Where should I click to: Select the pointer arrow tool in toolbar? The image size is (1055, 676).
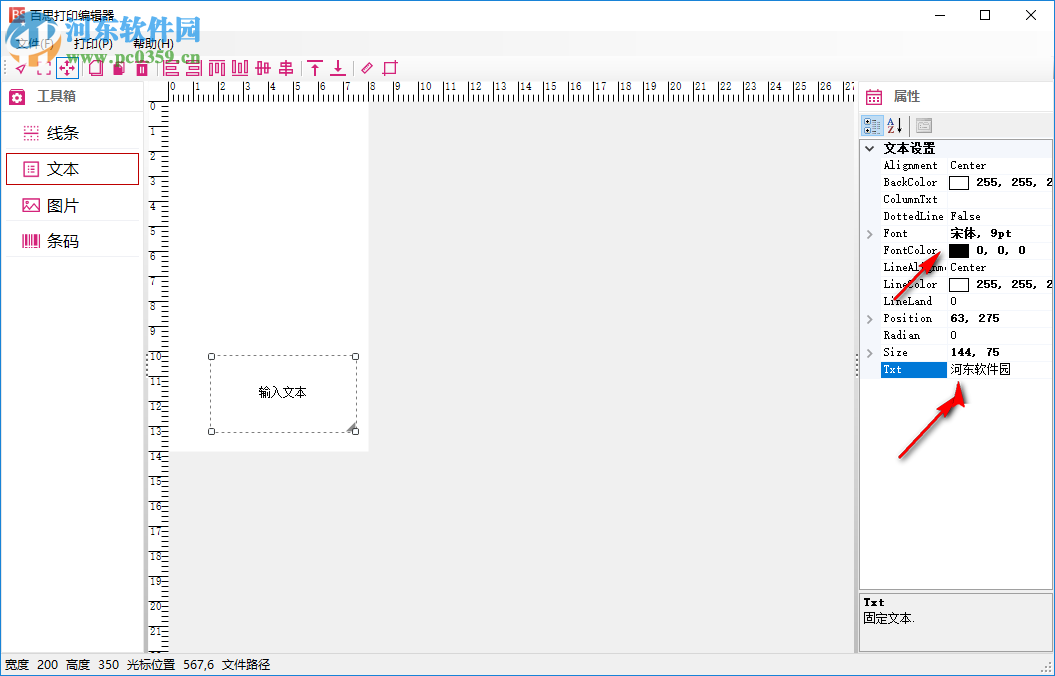pyautogui.click(x=21, y=68)
